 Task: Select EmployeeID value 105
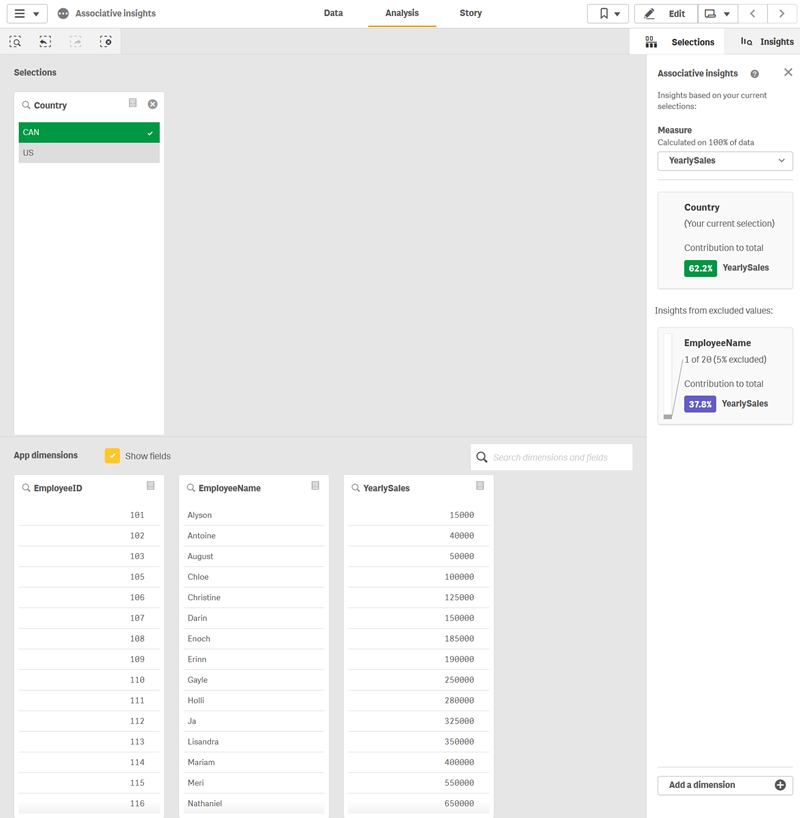[89, 577]
